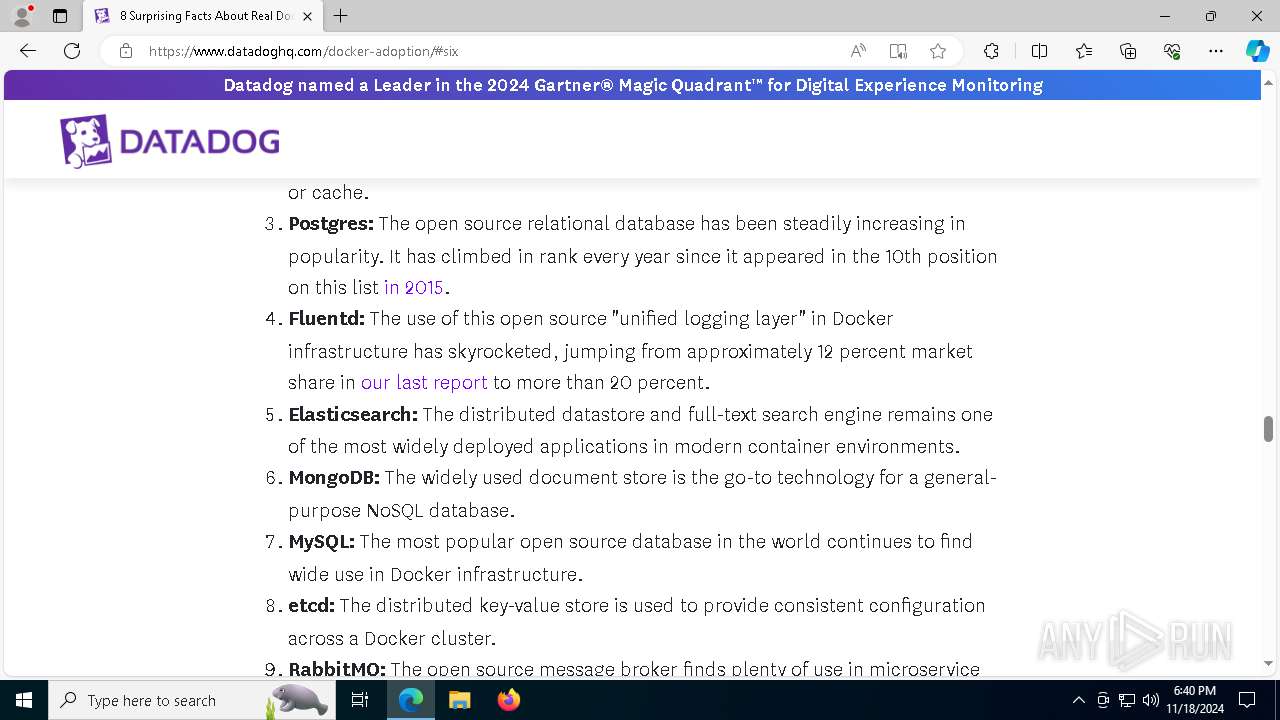Open the clock and date flyout

coord(1195,700)
